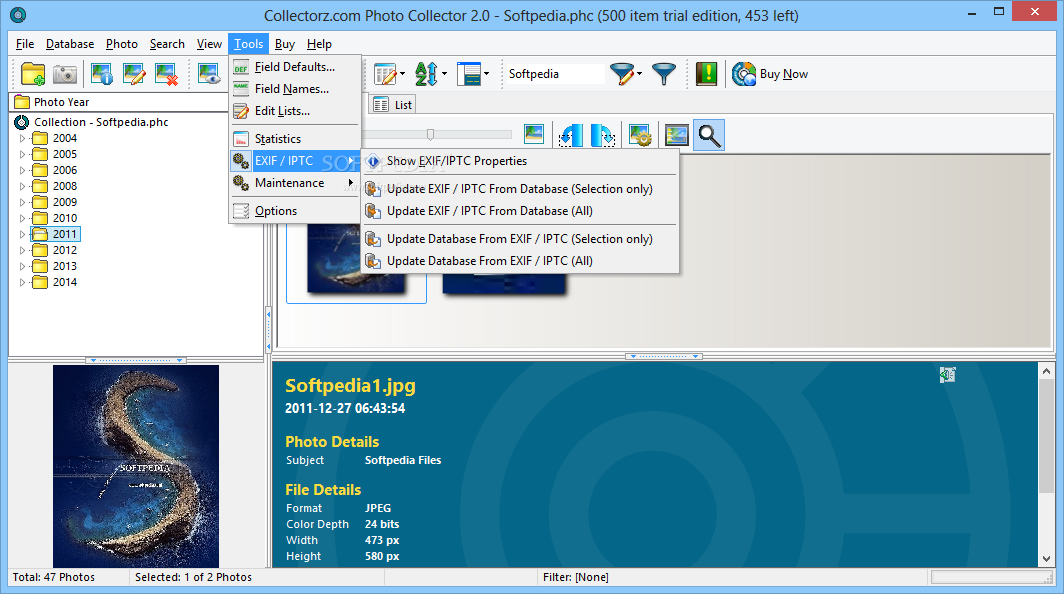Toggle the magnifier search icon

point(709,135)
